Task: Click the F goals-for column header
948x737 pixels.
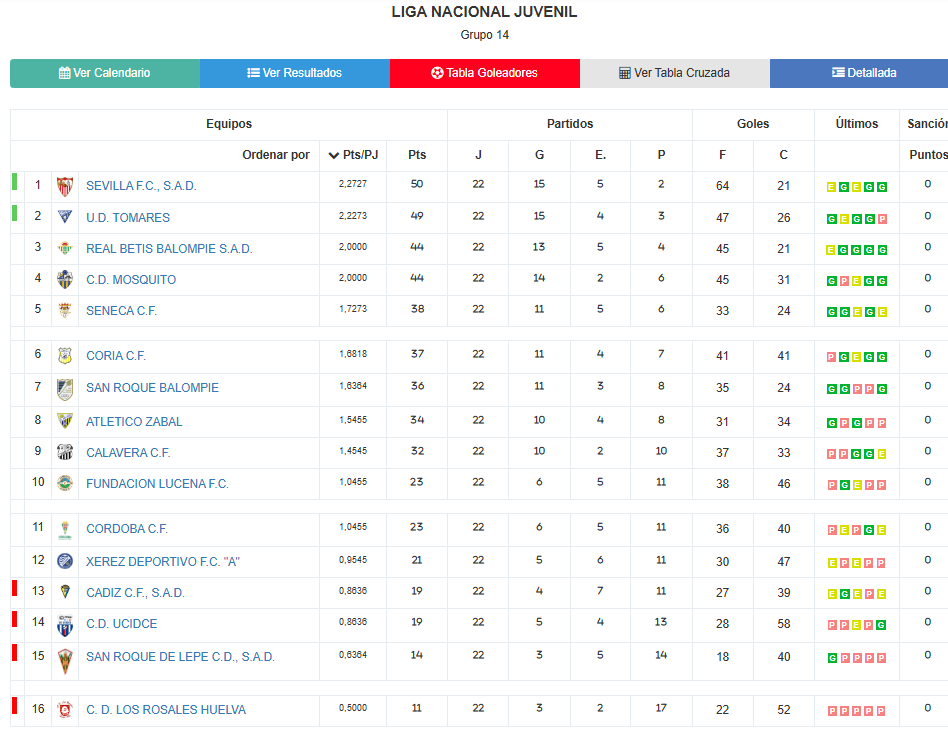Action: pos(722,155)
